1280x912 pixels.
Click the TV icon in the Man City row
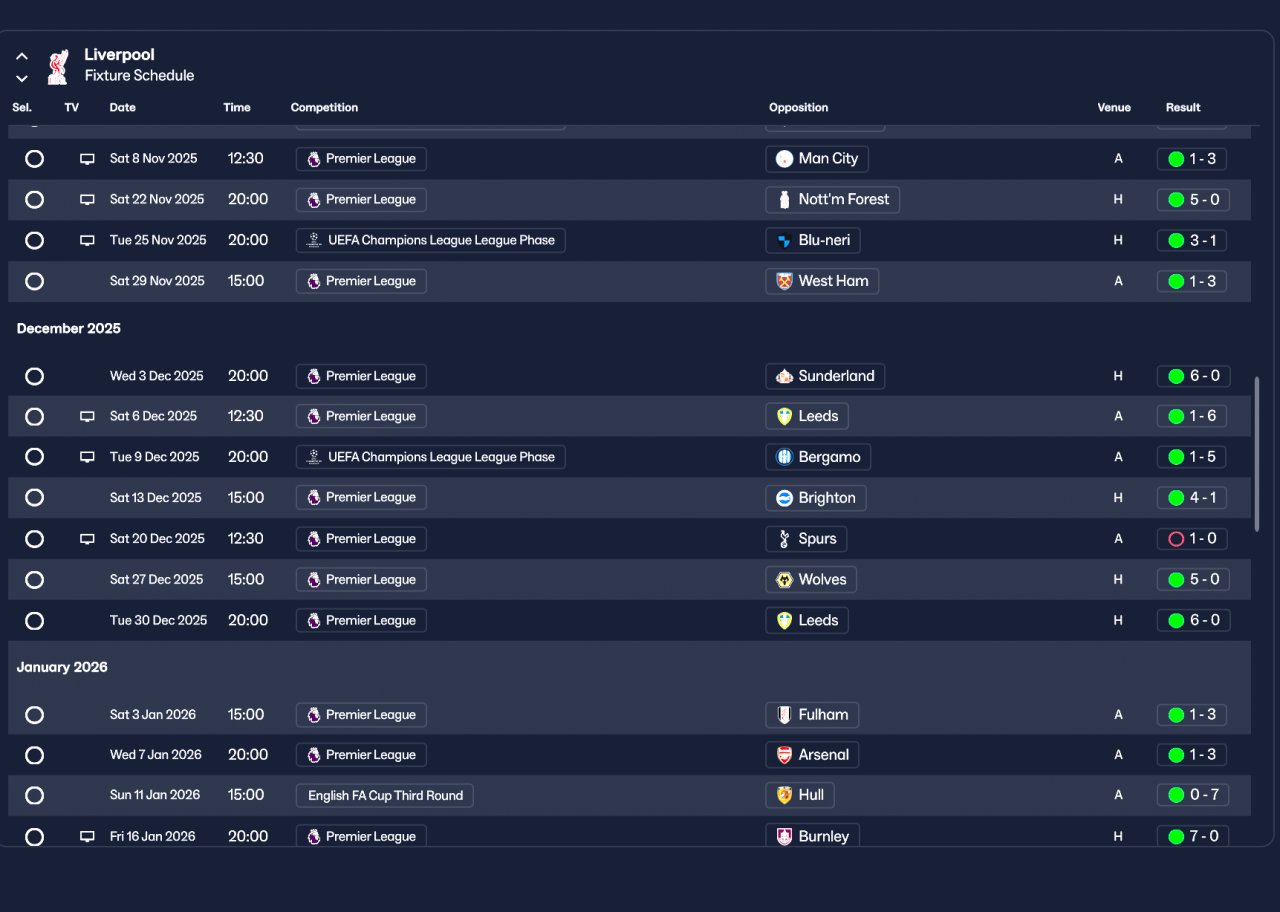pos(87,159)
